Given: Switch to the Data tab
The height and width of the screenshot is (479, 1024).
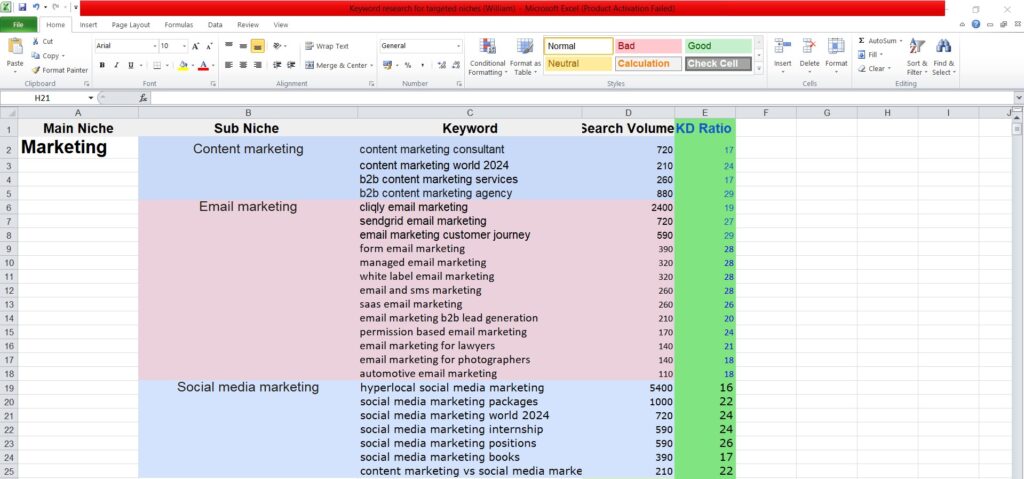Looking at the screenshot, I should point(215,25).
